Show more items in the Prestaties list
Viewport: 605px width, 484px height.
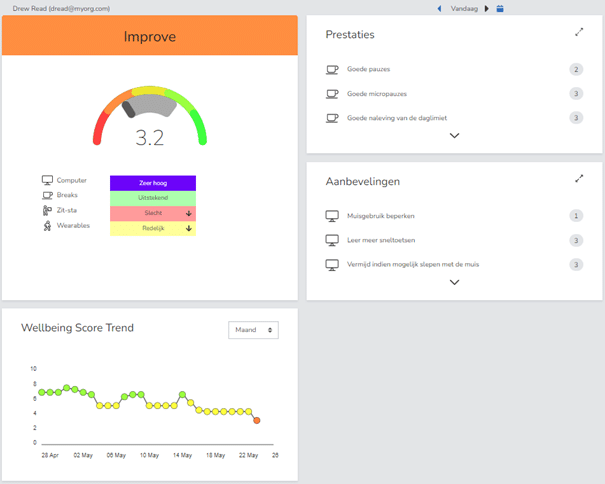click(x=454, y=135)
